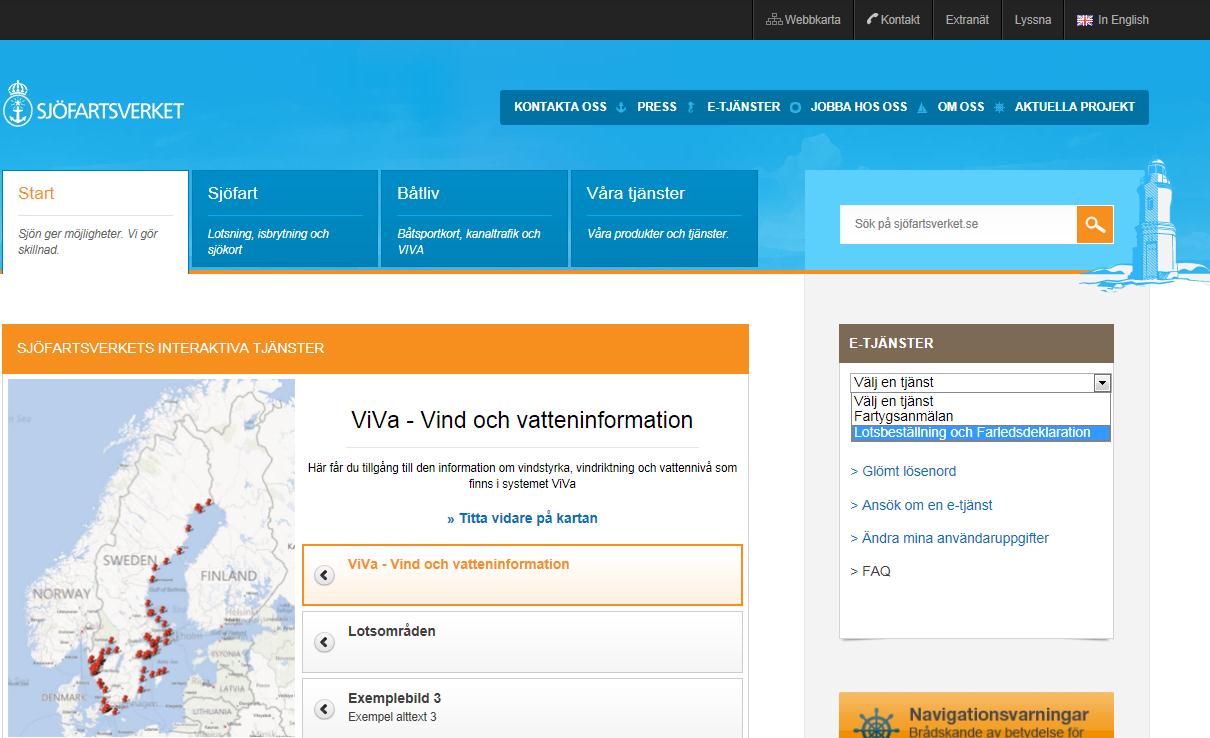
Task: Choose Lotsbeställning och Farledsdeklaration option
Action: (981, 432)
